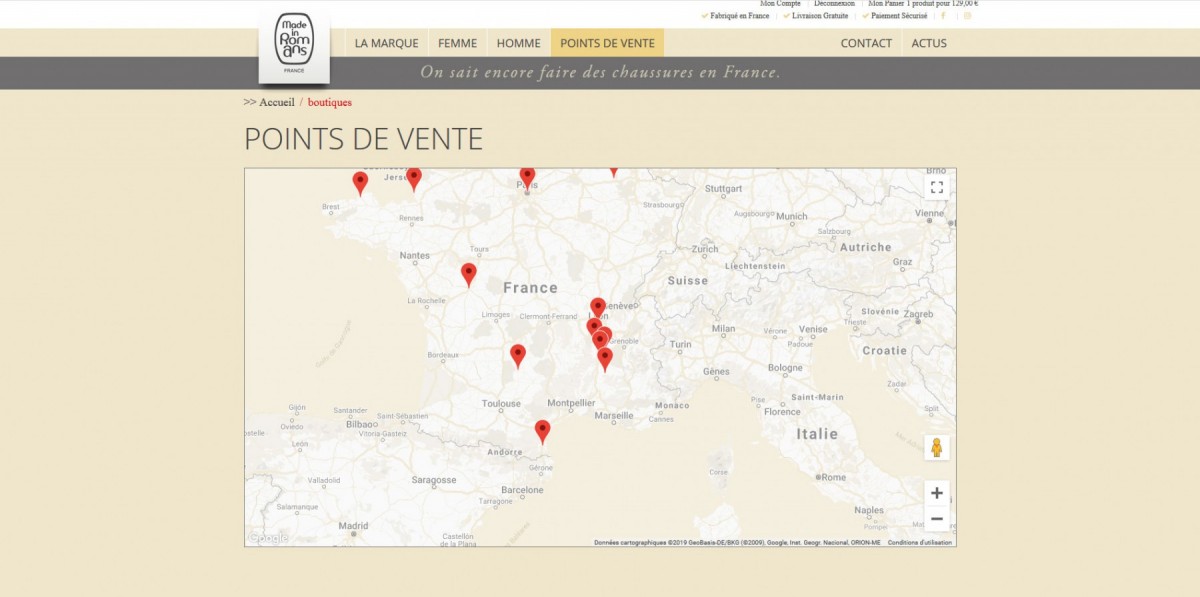The image size is (1200, 597).
Task: Select the map pin next to Genève
Action: click(x=598, y=306)
